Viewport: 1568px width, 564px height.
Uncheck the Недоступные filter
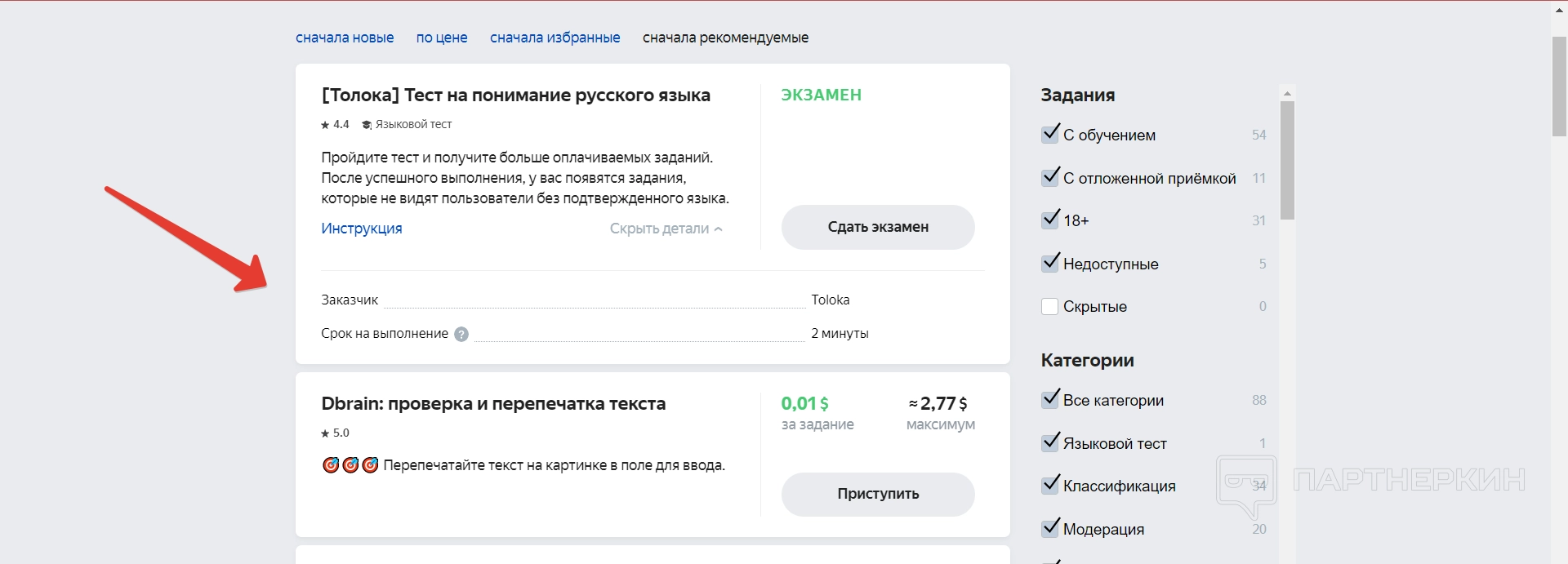[x=1050, y=264]
